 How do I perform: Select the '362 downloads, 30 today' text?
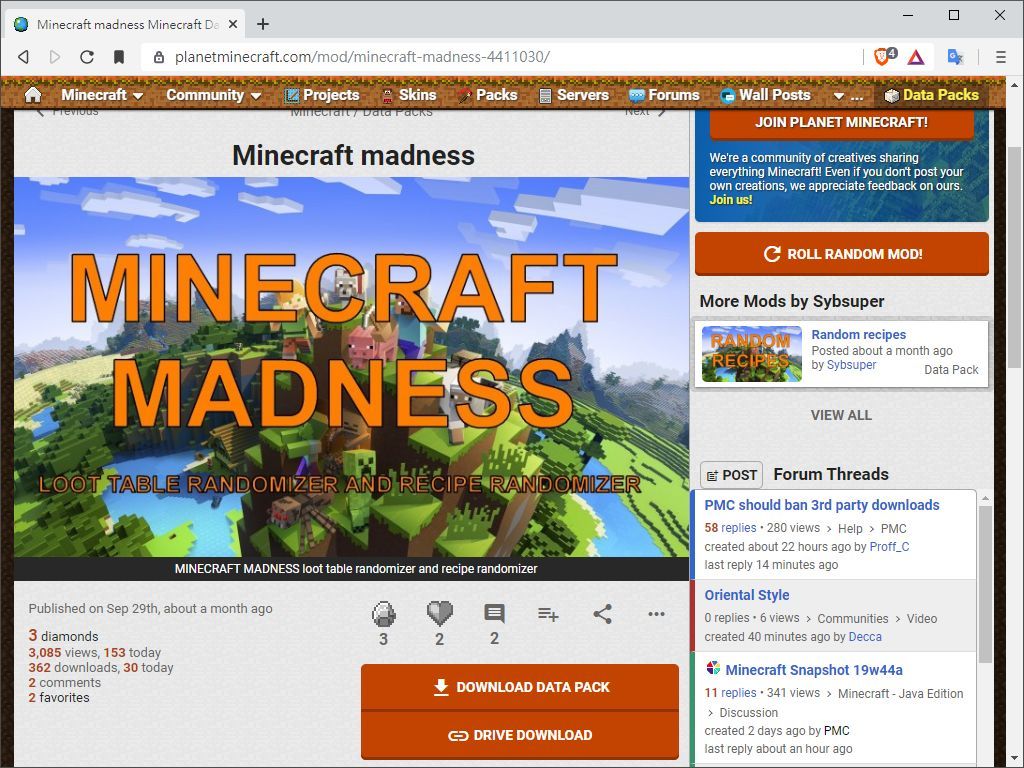(x=101, y=667)
